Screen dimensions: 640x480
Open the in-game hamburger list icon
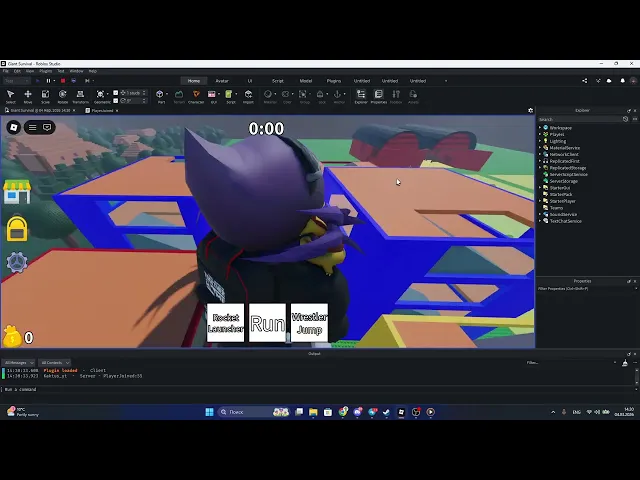32,127
